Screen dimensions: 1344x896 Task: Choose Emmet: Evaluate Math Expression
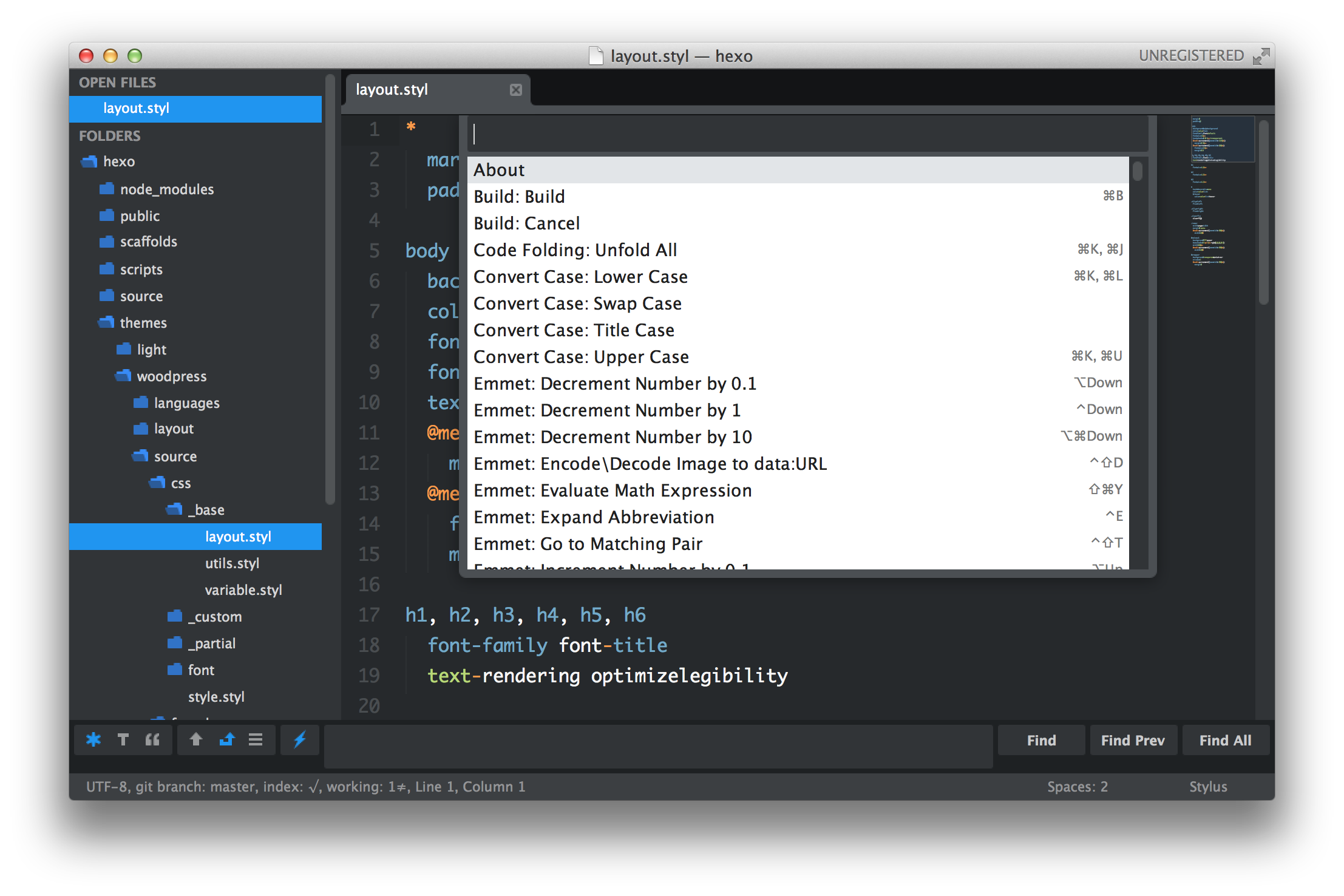coord(798,490)
